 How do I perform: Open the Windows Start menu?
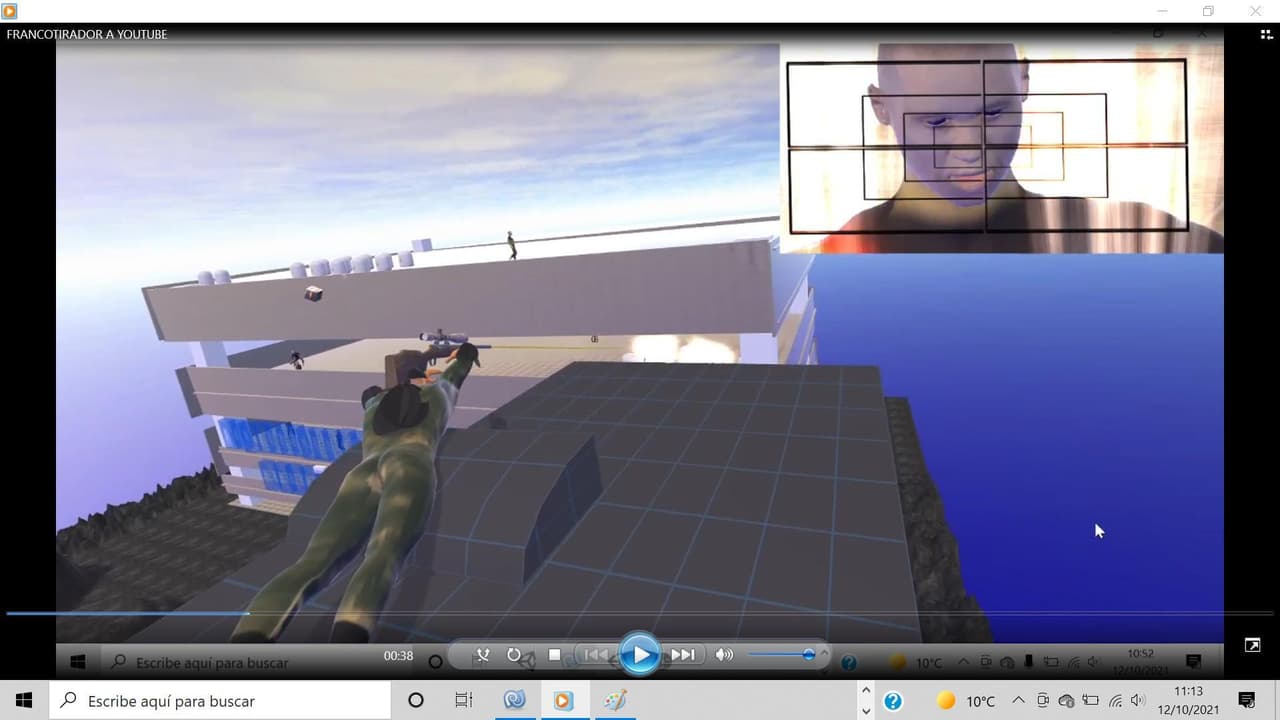[24, 701]
